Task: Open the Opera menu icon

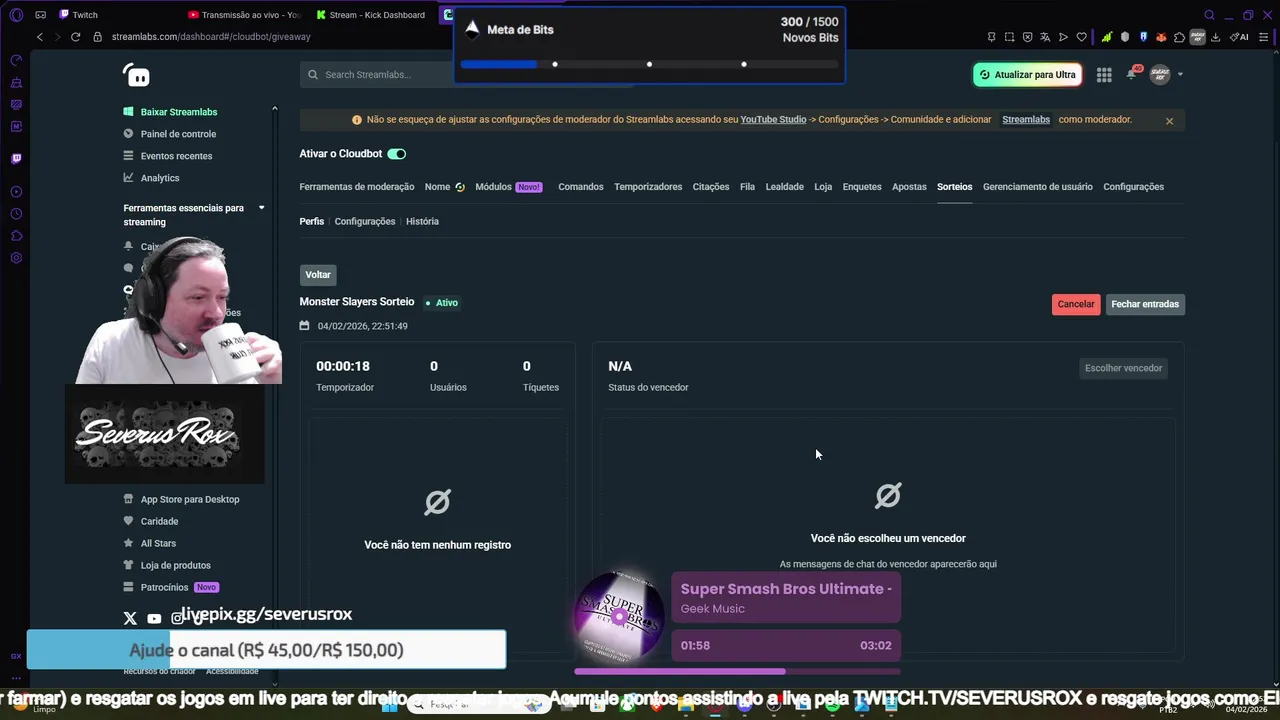Action: click(16, 15)
